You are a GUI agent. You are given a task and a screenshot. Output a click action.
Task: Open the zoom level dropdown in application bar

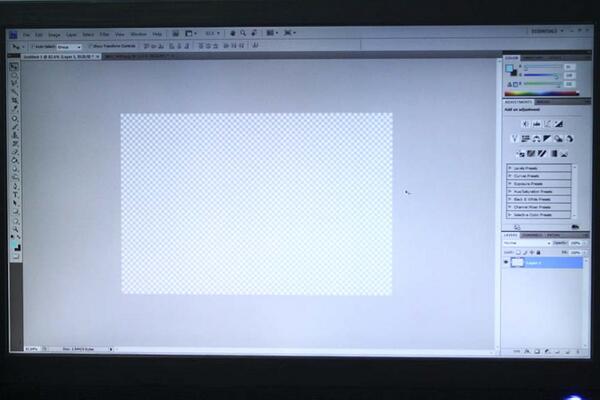213,34
